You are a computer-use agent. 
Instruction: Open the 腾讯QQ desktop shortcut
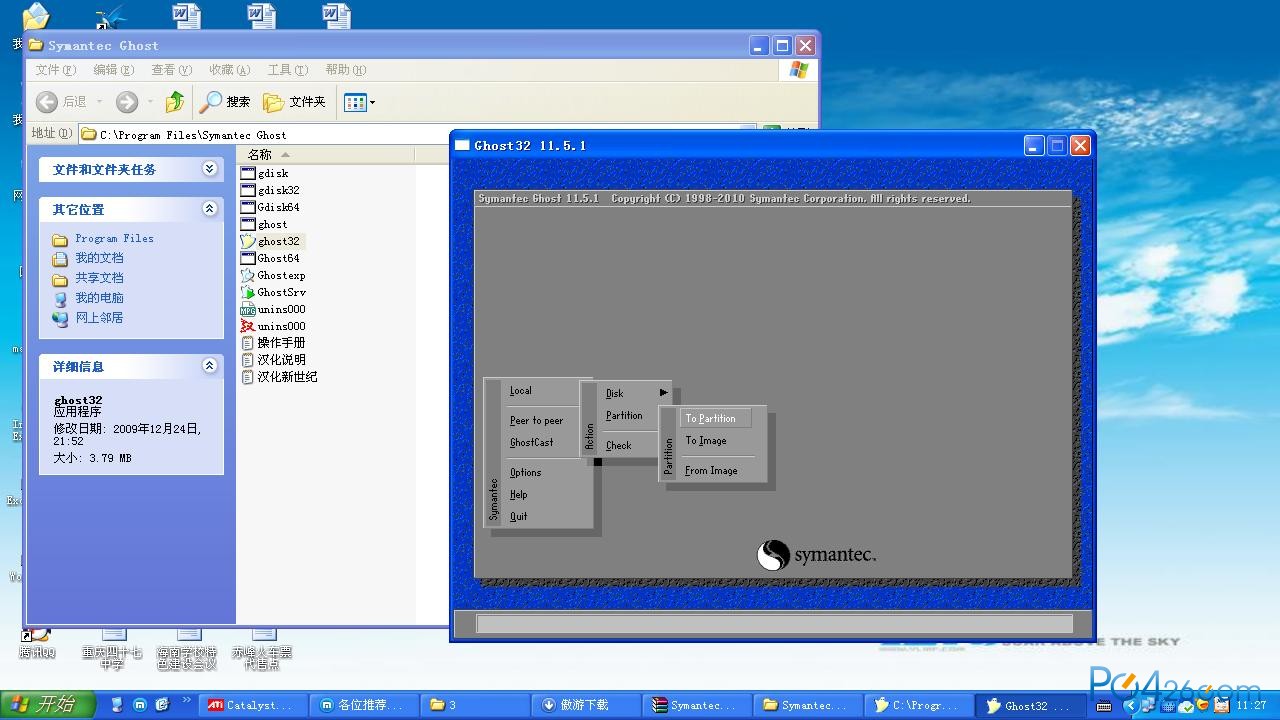(x=36, y=642)
